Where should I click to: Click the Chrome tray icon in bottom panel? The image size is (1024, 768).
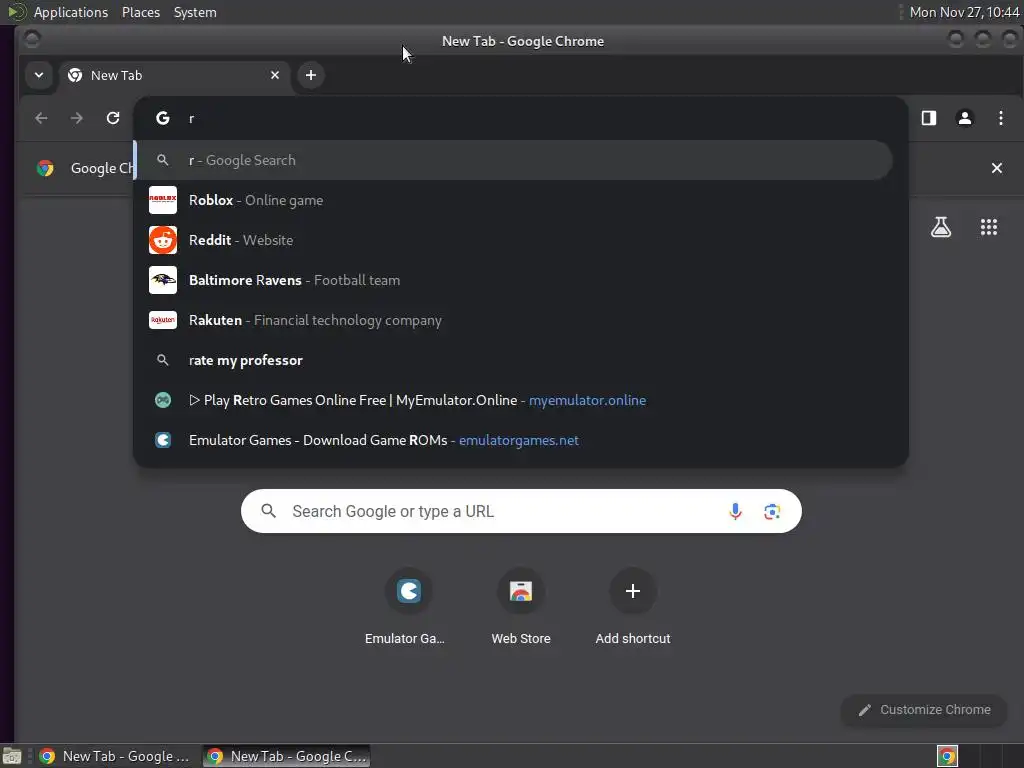(948, 756)
